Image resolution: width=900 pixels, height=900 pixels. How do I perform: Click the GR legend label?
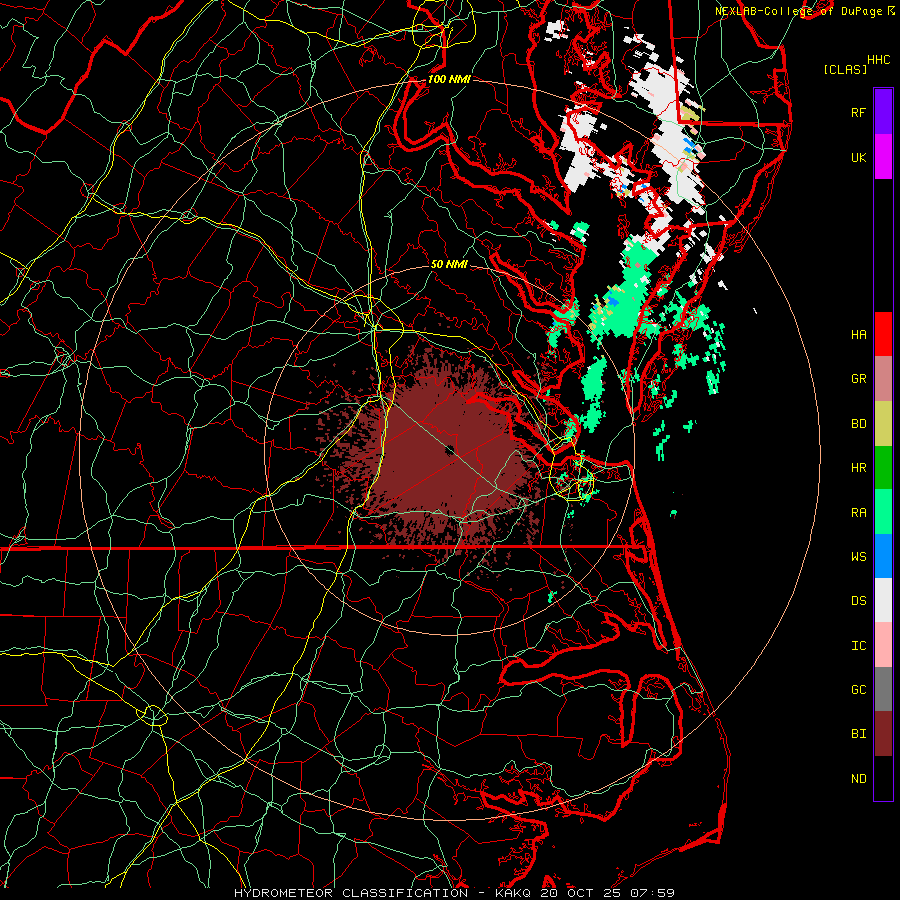tap(859, 379)
